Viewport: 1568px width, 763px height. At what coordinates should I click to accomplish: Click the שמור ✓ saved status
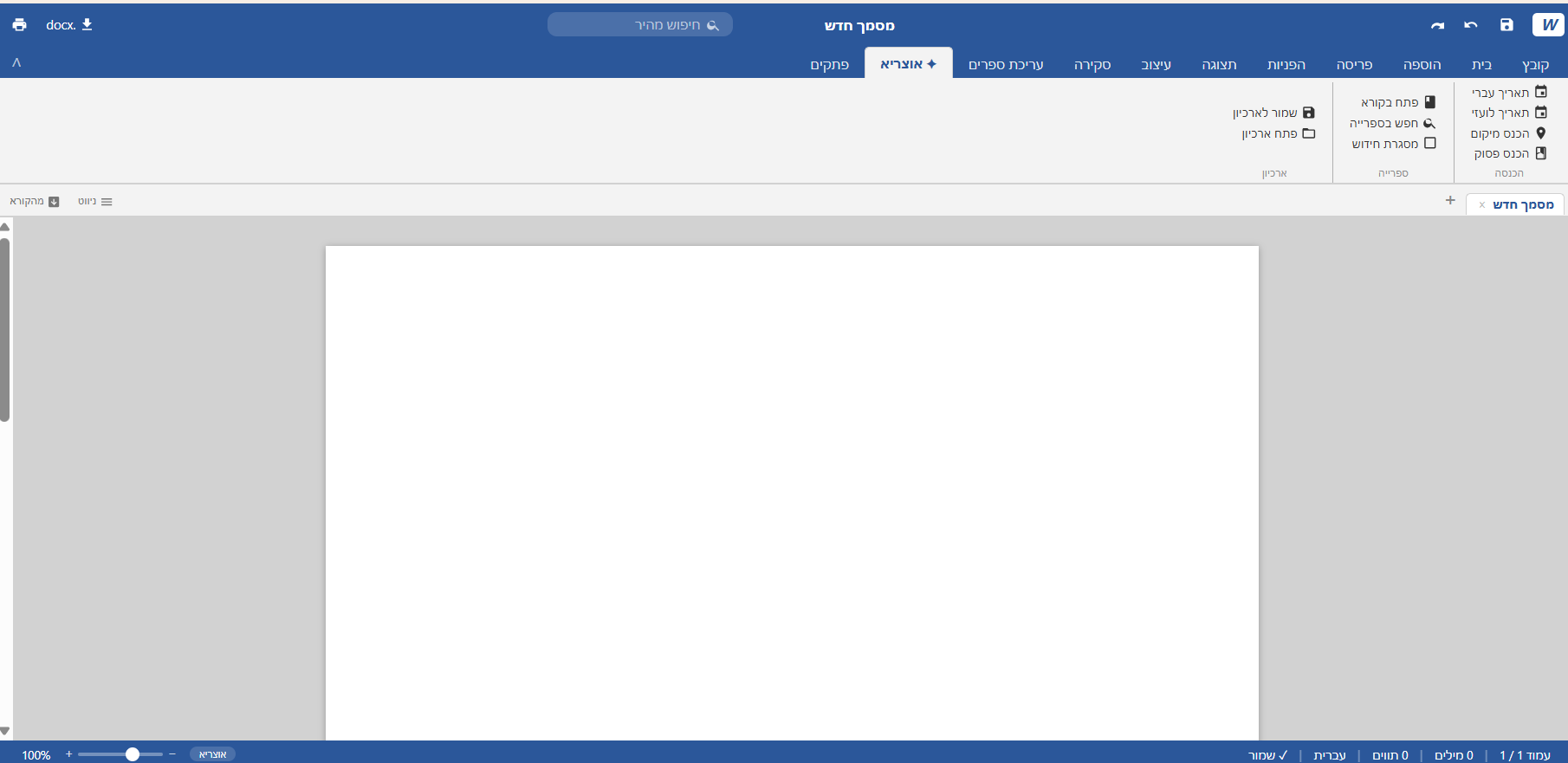tap(1267, 755)
